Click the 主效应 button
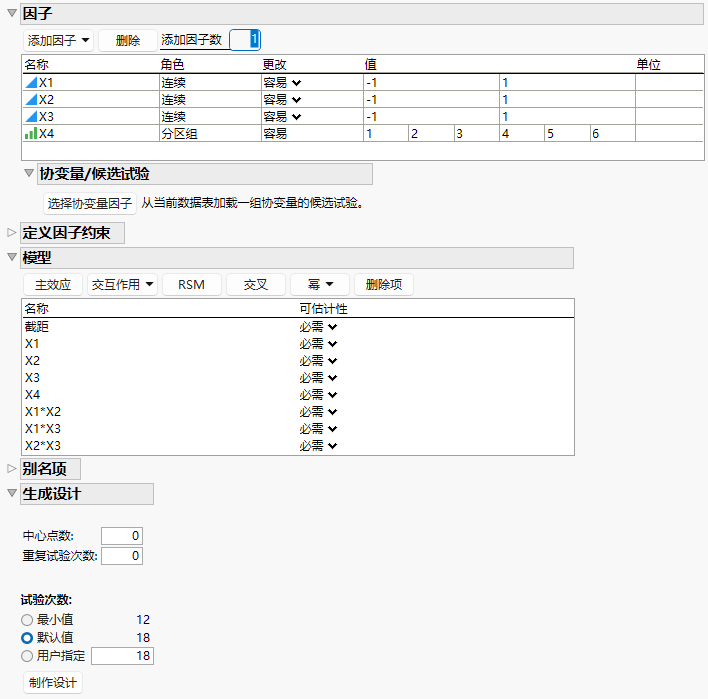This screenshot has height=699, width=708. [x=53, y=284]
